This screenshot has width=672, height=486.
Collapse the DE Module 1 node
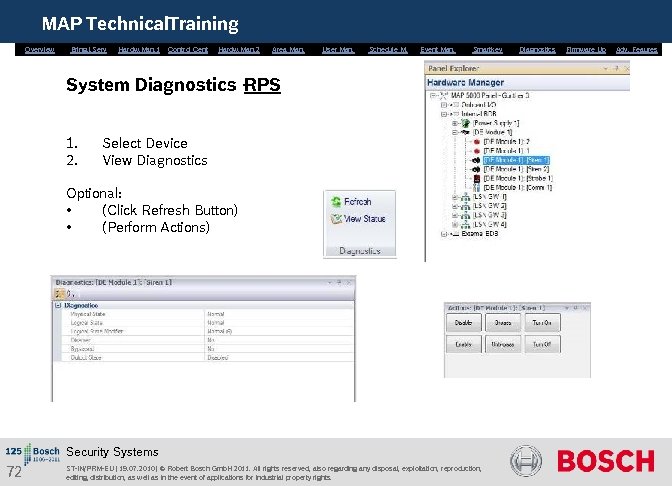455,132
